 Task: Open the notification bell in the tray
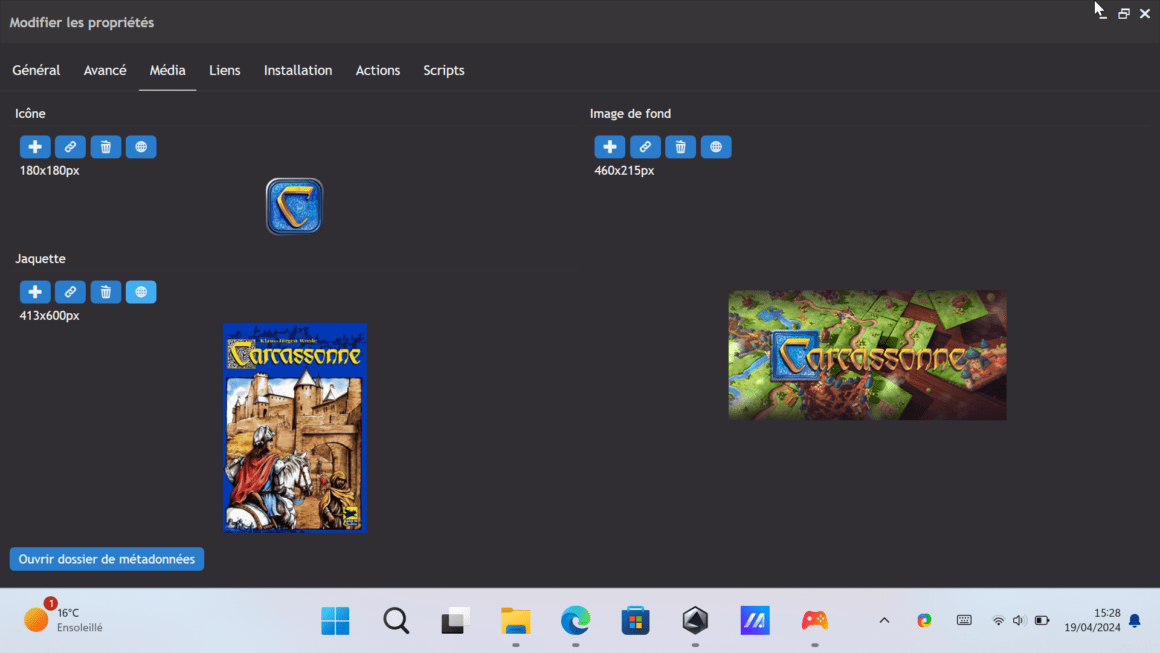coord(1135,620)
